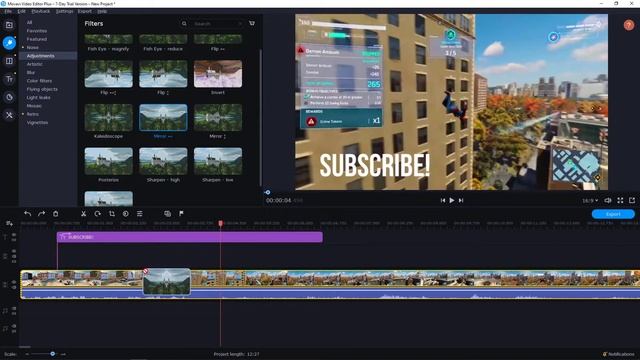Click the filter search magnifier icon
Screen dimensions: 640x360
pos(184,24)
